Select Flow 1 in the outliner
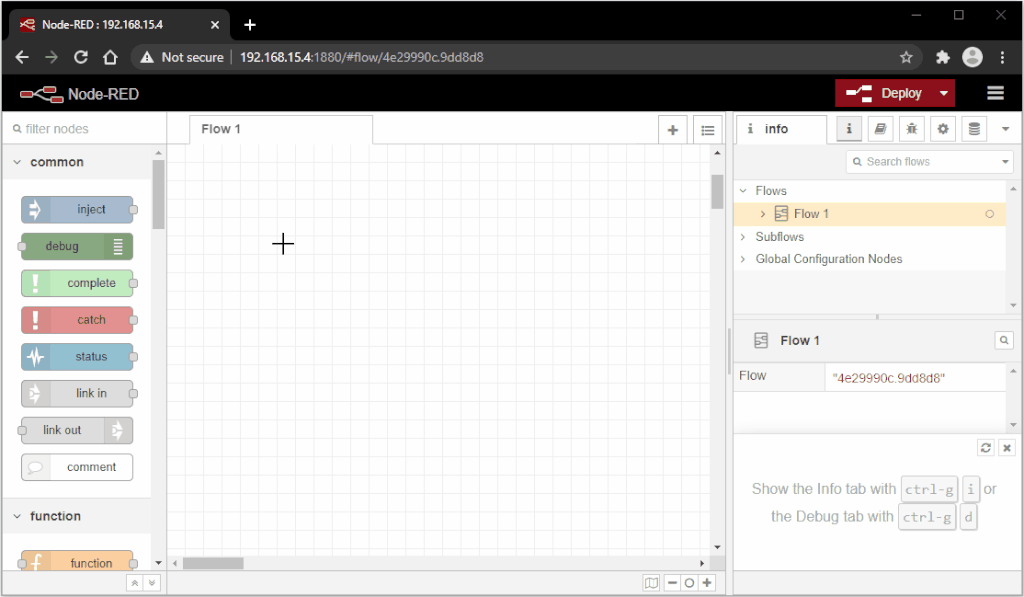Image resolution: width=1024 pixels, height=597 pixels. tap(869, 214)
